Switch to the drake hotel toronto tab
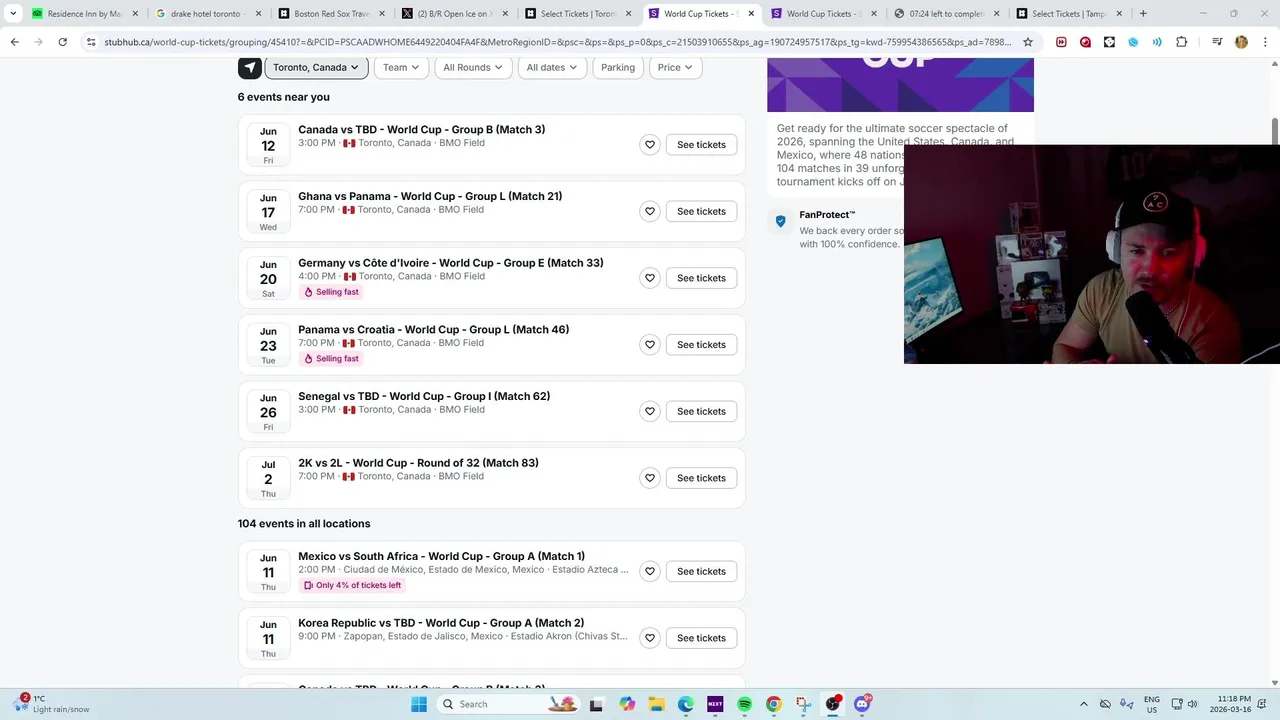The height and width of the screenshot is (720, 1280). 207,14
